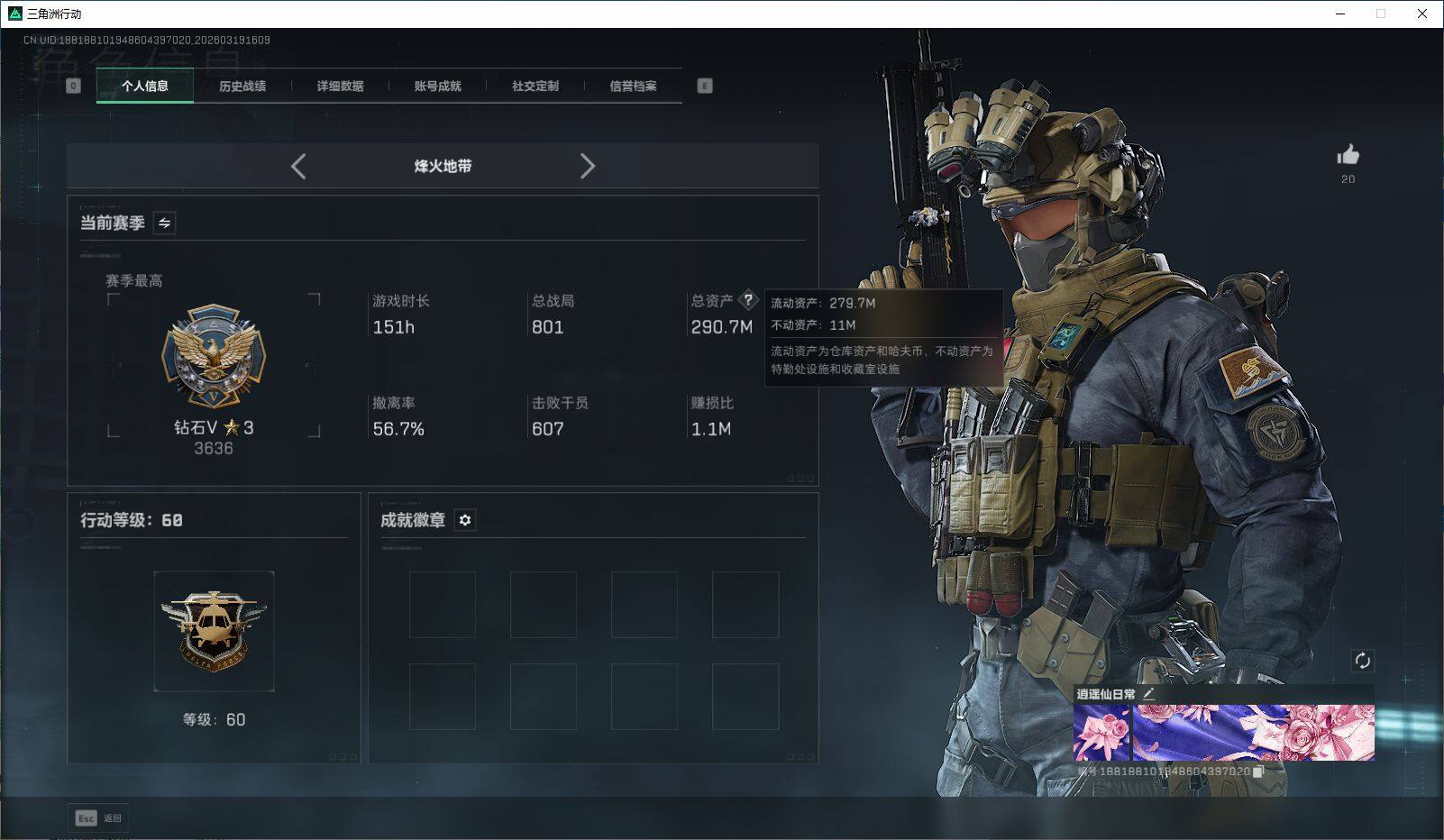Image resolution: width=1444 pixels, height=840 pixels.
Task: Give a like with the thumbs-up icon
Action: click(x=1348, y=155)
